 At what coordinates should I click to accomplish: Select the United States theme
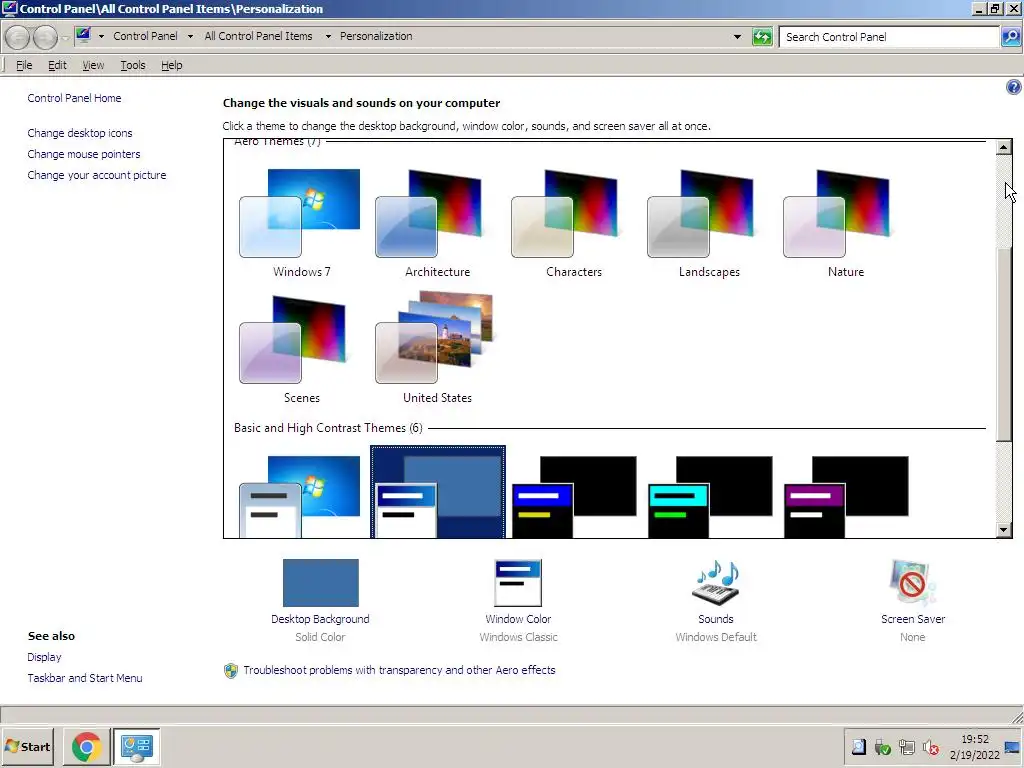pyautogui.click(x=436, y=349)
